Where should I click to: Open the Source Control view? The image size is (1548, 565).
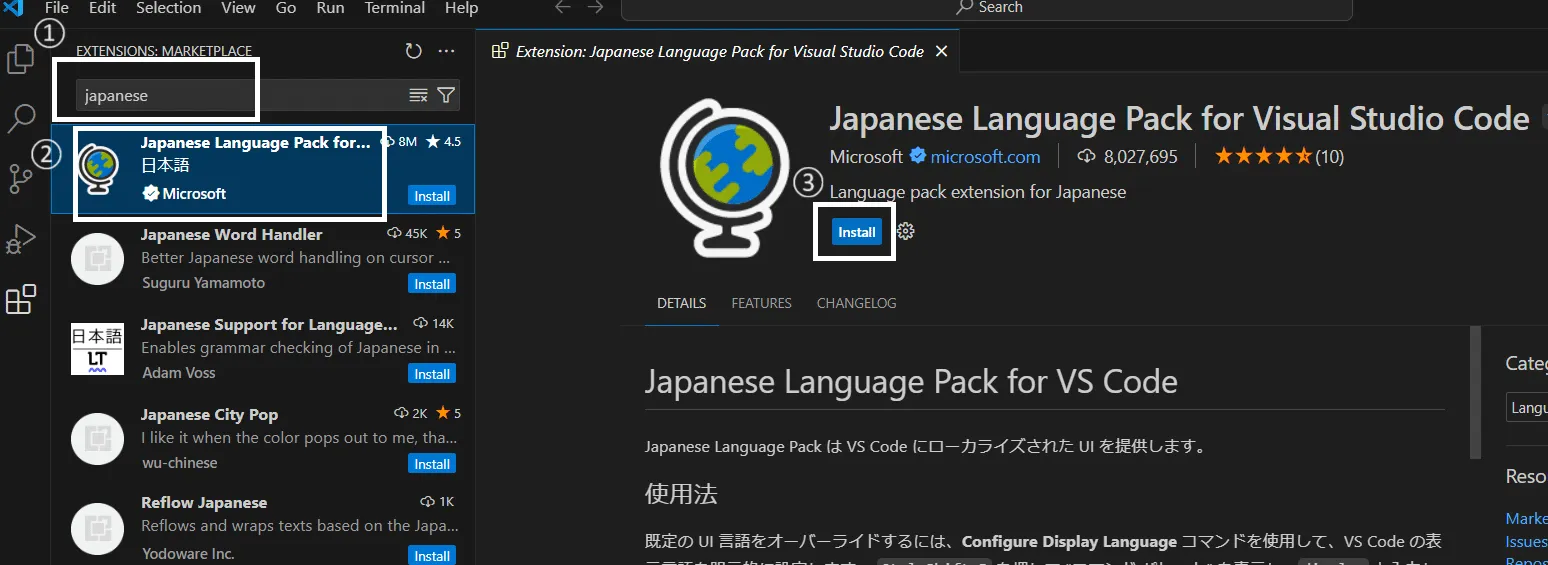(x=21, y=179)
